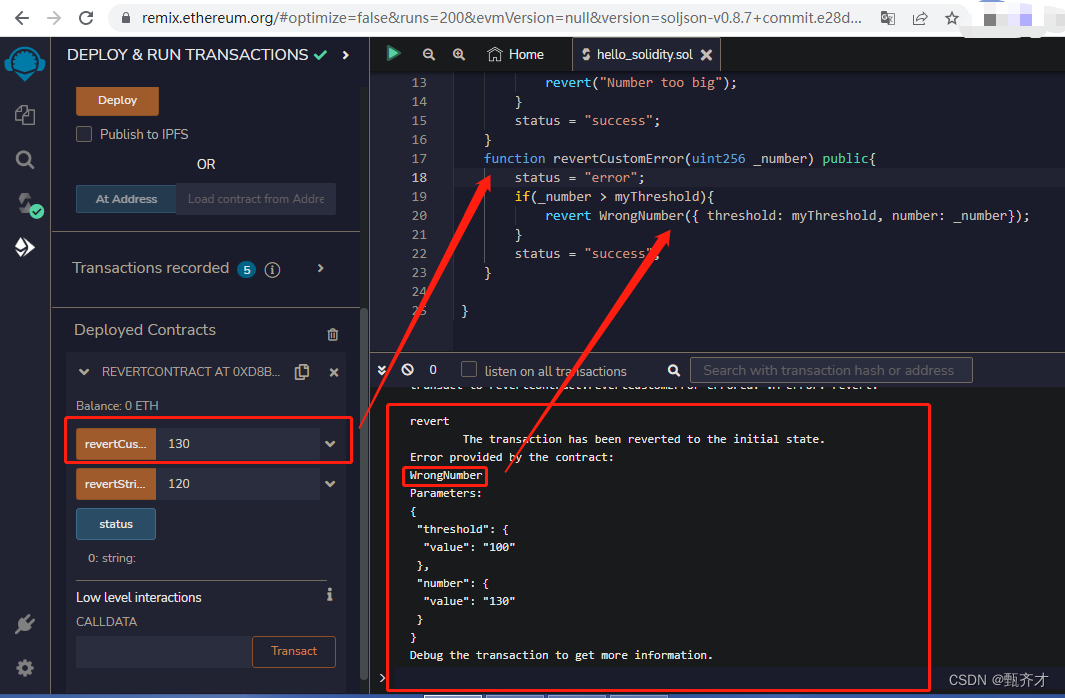Run script with the green play icon

pyautogui.click(x=393, y=54)
